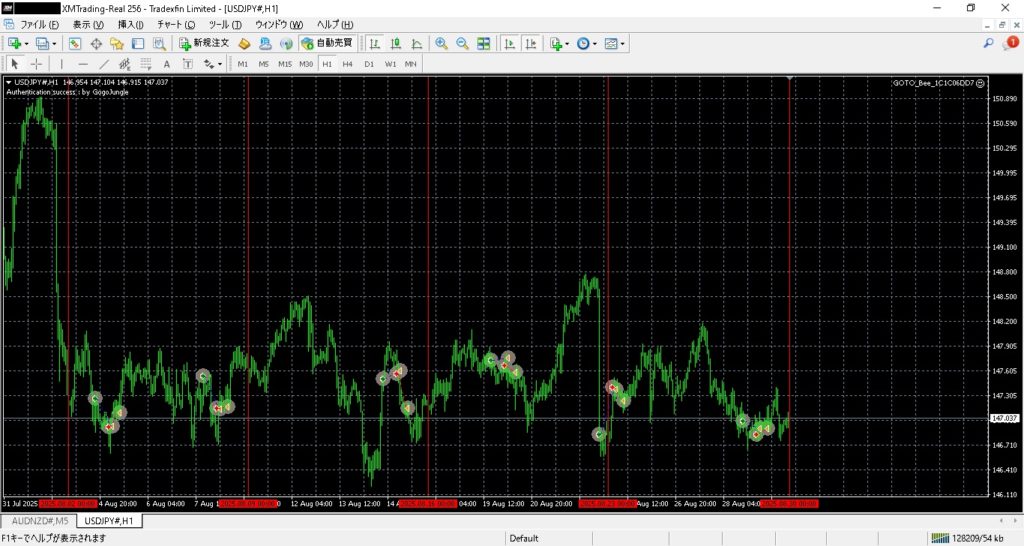
Task: Open the search magnifier icon at top right
Action: tap(989, 43)
